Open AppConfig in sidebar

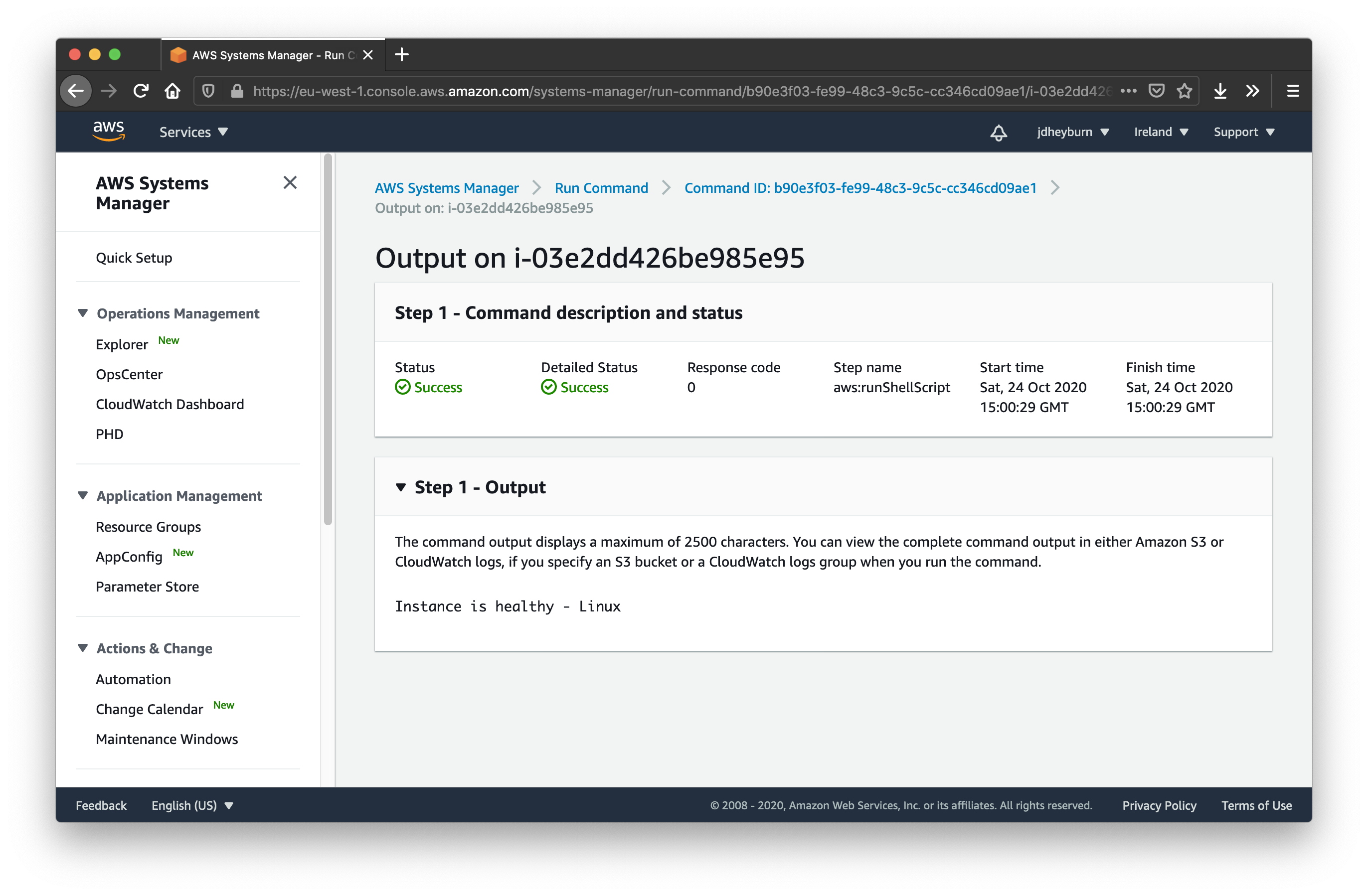click(129, 556)
